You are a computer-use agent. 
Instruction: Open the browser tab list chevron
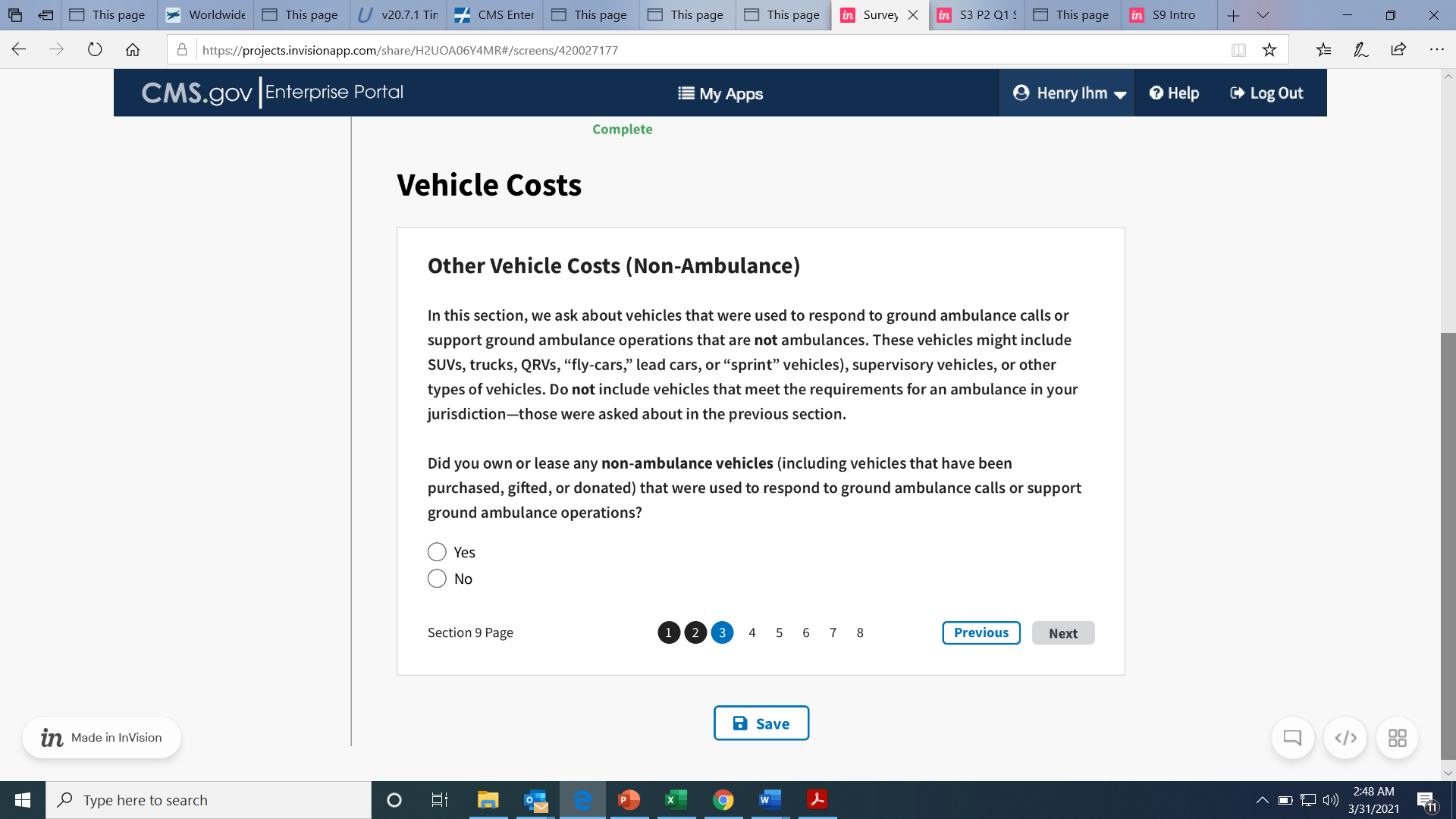click(1263, 15)
